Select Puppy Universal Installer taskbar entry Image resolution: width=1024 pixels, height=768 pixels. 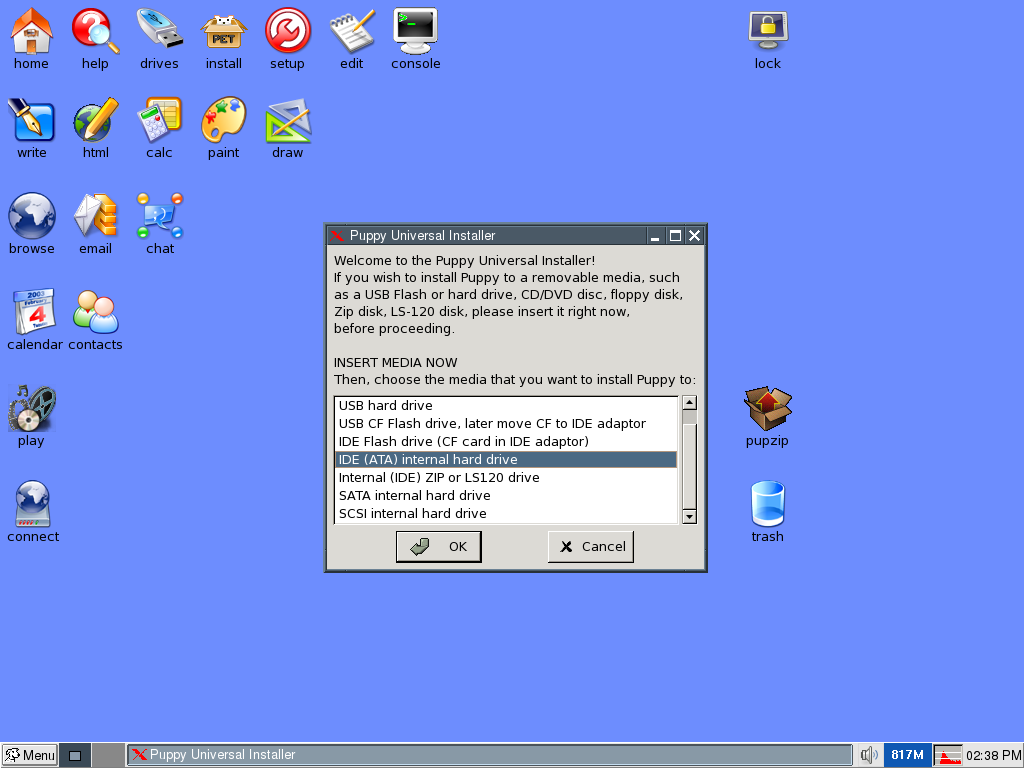tap(489, 755)
